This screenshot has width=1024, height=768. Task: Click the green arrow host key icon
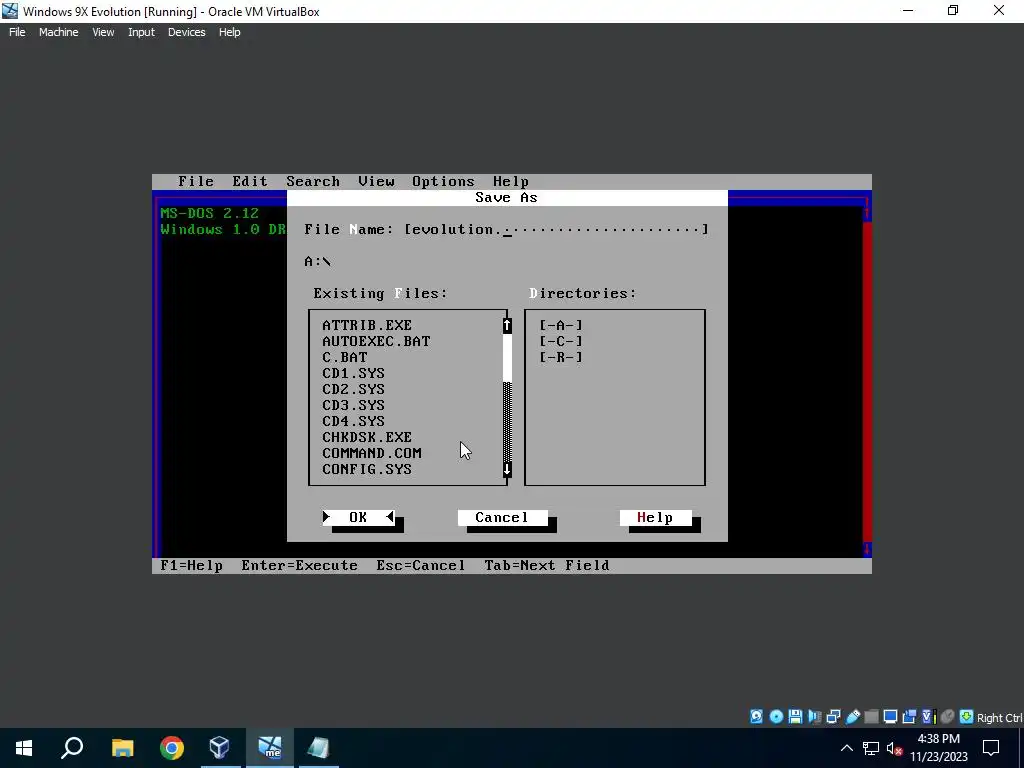(967, 716)
